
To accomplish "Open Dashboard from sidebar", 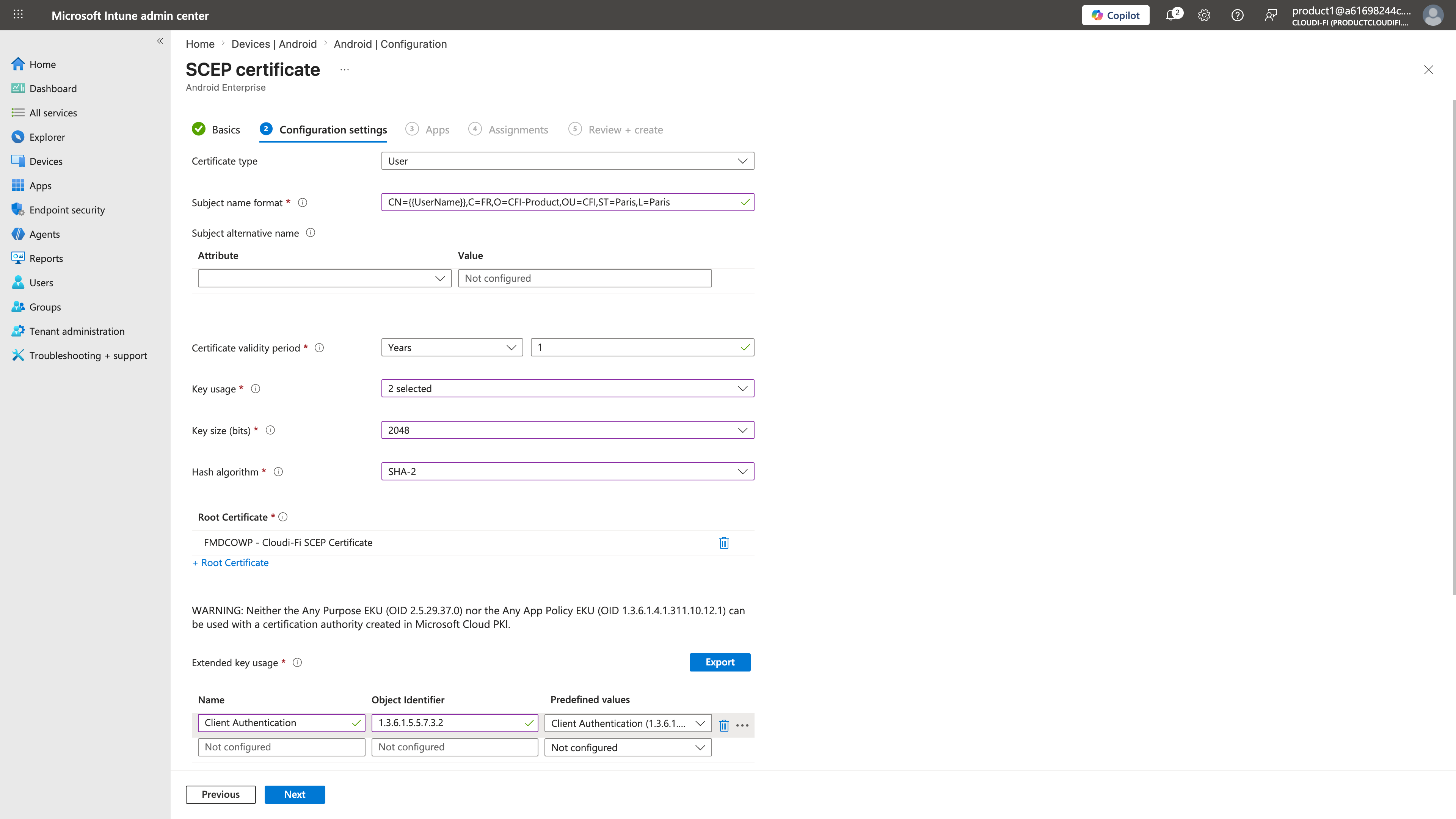I will pyautogui.click(x=44, y=88).
